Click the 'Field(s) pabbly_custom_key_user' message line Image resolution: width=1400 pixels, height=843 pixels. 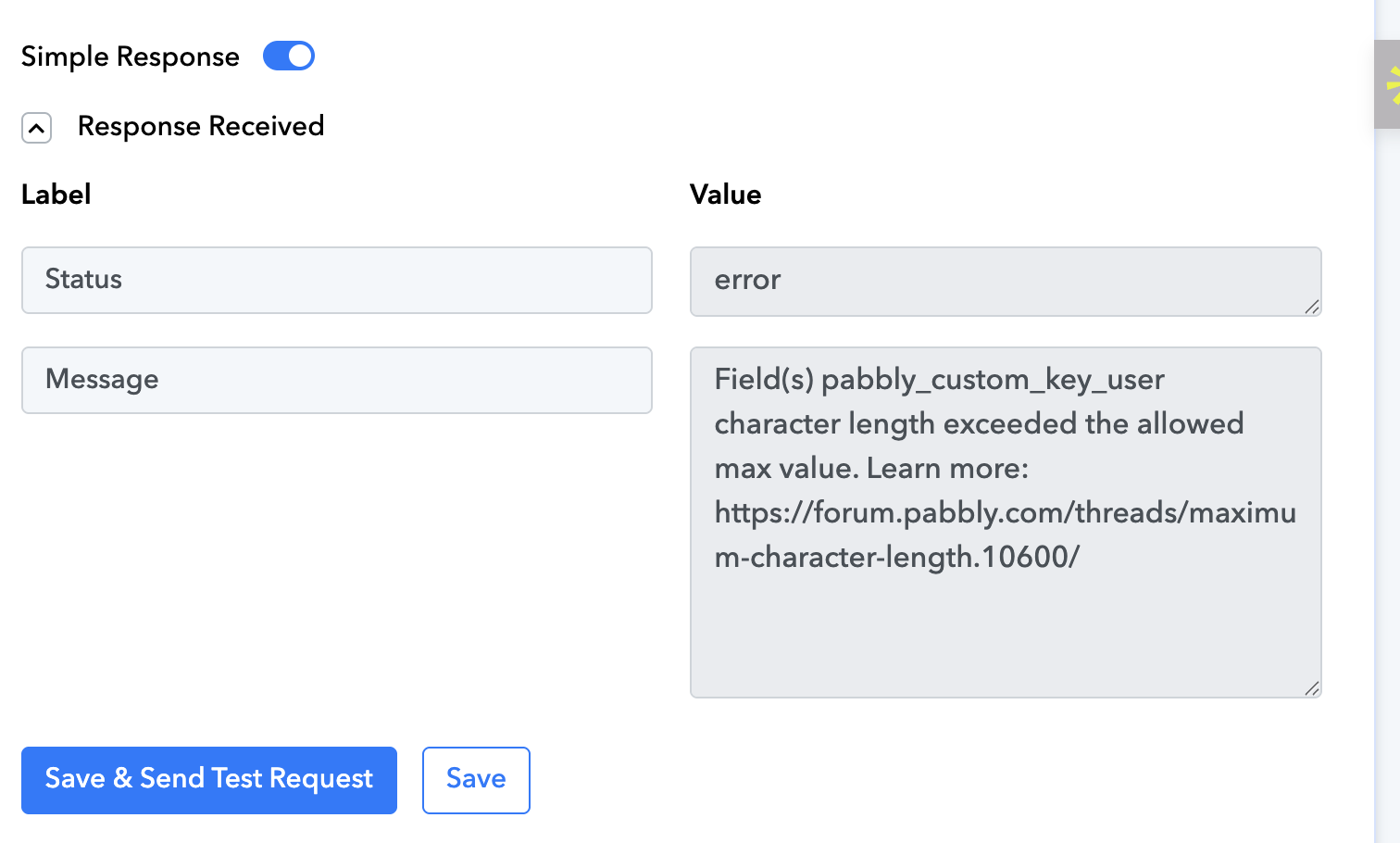939,380
